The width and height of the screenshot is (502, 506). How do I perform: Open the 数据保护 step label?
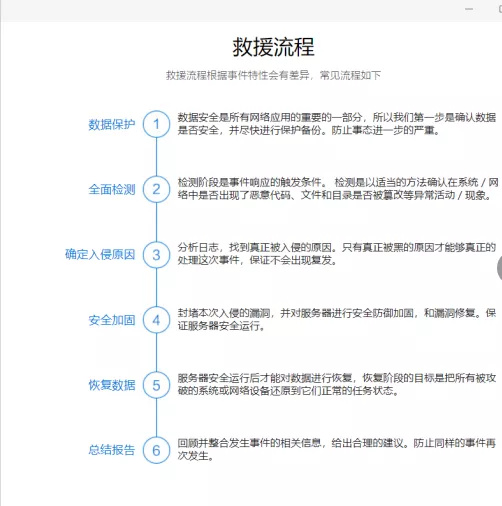[112, 124]
